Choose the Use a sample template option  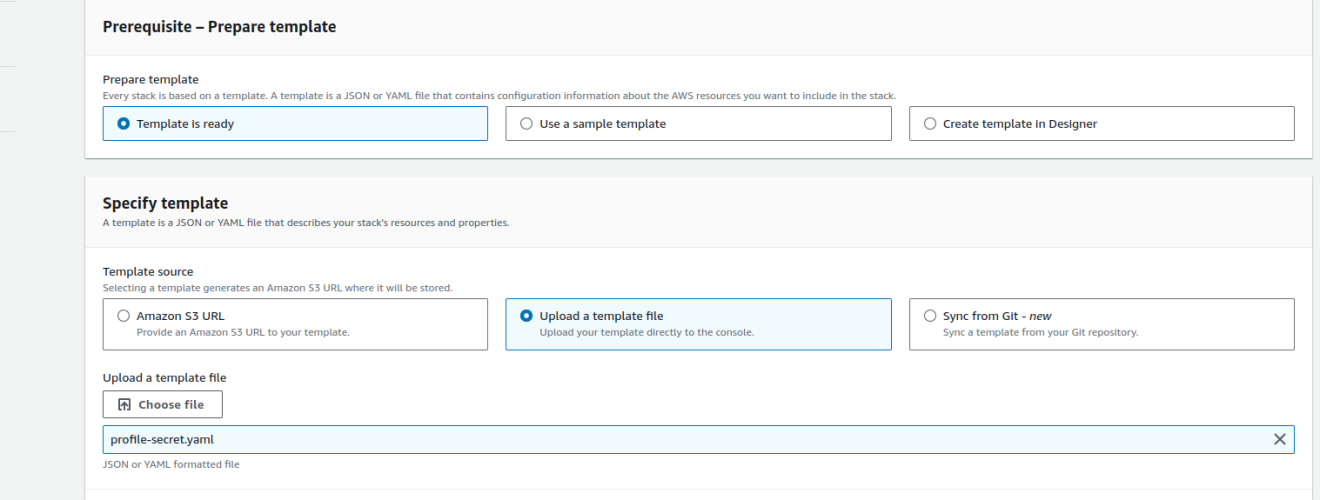tap(698, 124)
